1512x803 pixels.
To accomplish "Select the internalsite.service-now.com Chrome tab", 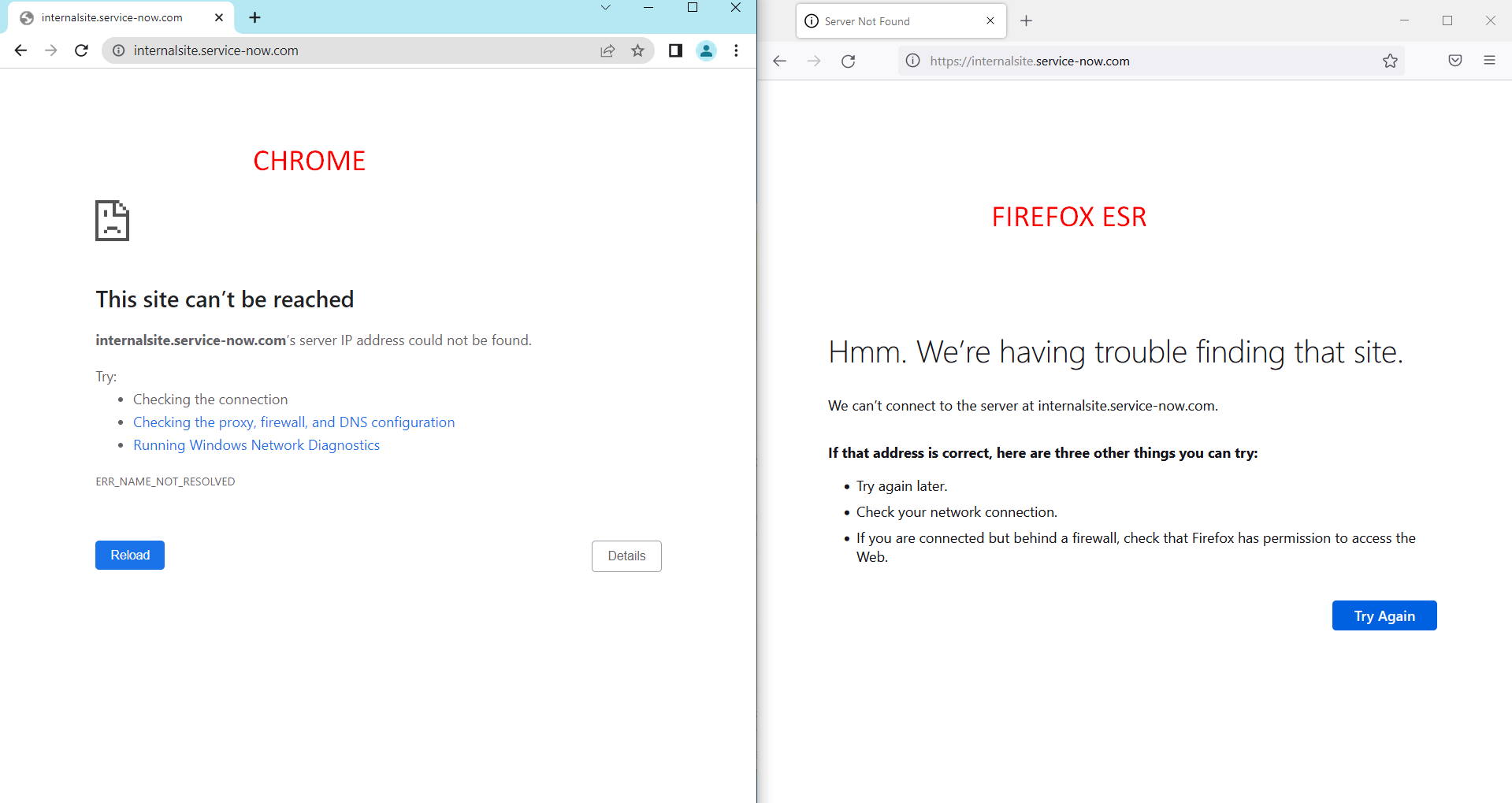I will [x=110, y=17].
